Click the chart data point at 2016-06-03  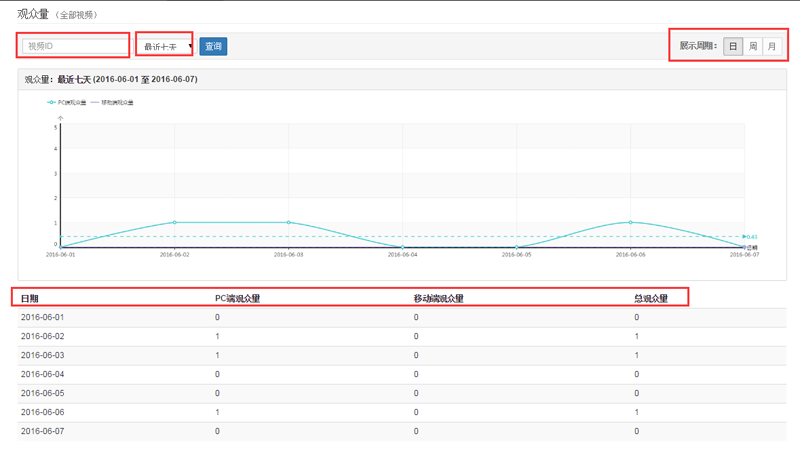coord(289,222)
